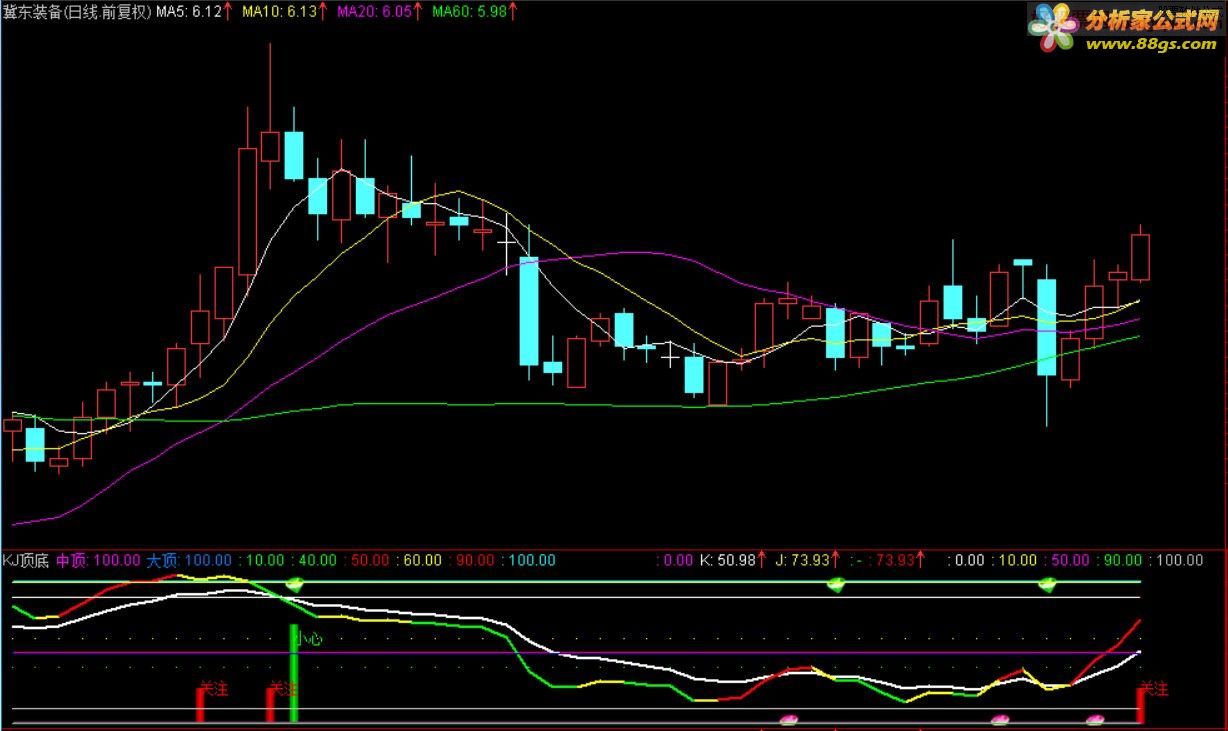The height and width of the screenshot is (731, 1228).
Task: Click the green gem marker above the 小心 bar
Action: click(296, 584)
